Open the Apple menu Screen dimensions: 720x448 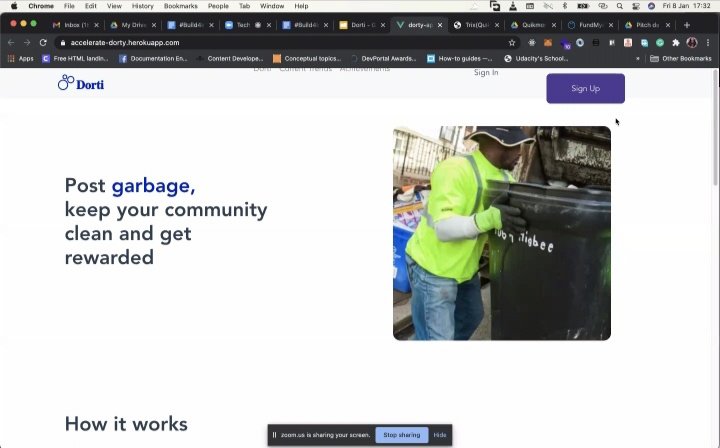coord(14,6)
